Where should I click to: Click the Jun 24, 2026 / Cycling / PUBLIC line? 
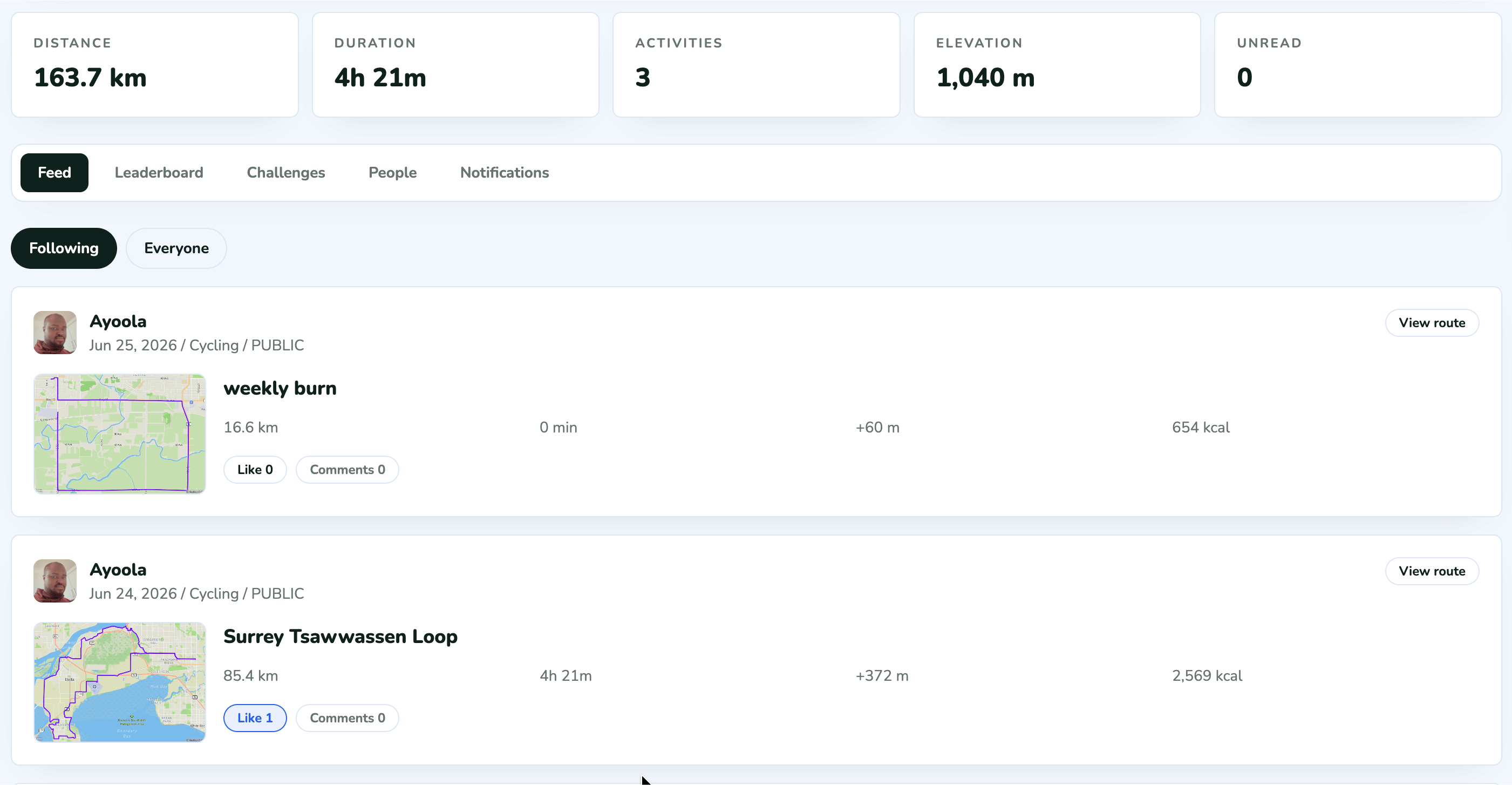coord(196,593)
